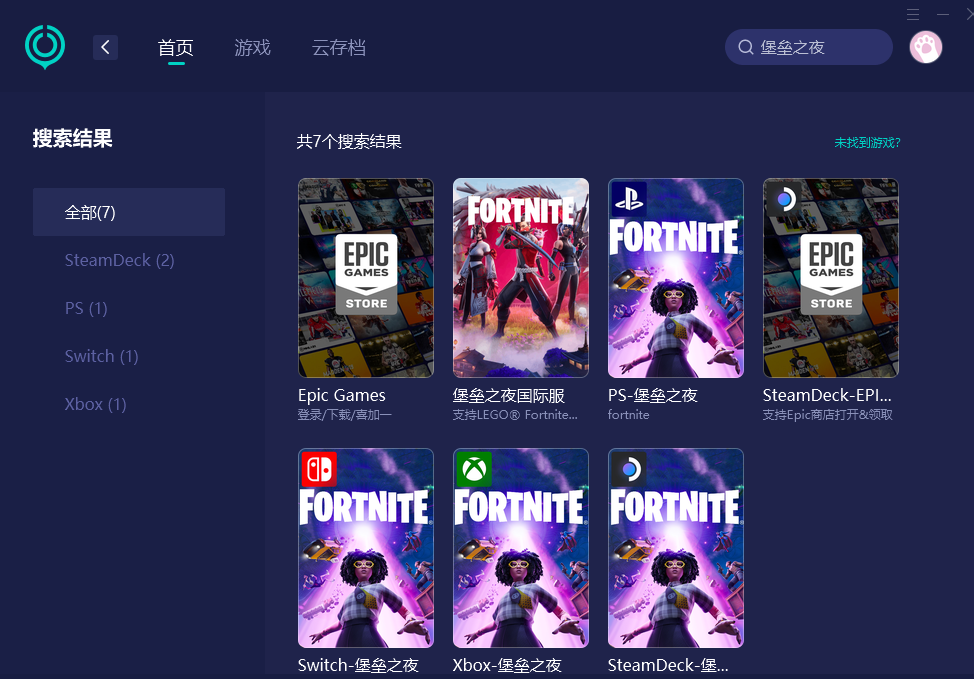This screenshot has width=974, height=679.
Task: Click the Xbox badge icon
Action: click(x=473, y=469)
